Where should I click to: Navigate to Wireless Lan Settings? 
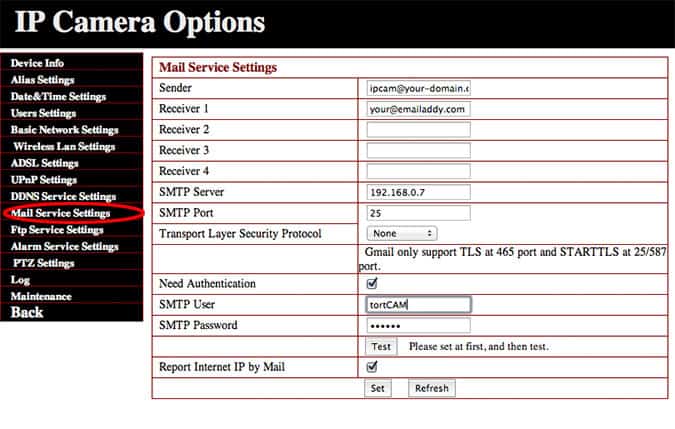click(x=65, y=147)
